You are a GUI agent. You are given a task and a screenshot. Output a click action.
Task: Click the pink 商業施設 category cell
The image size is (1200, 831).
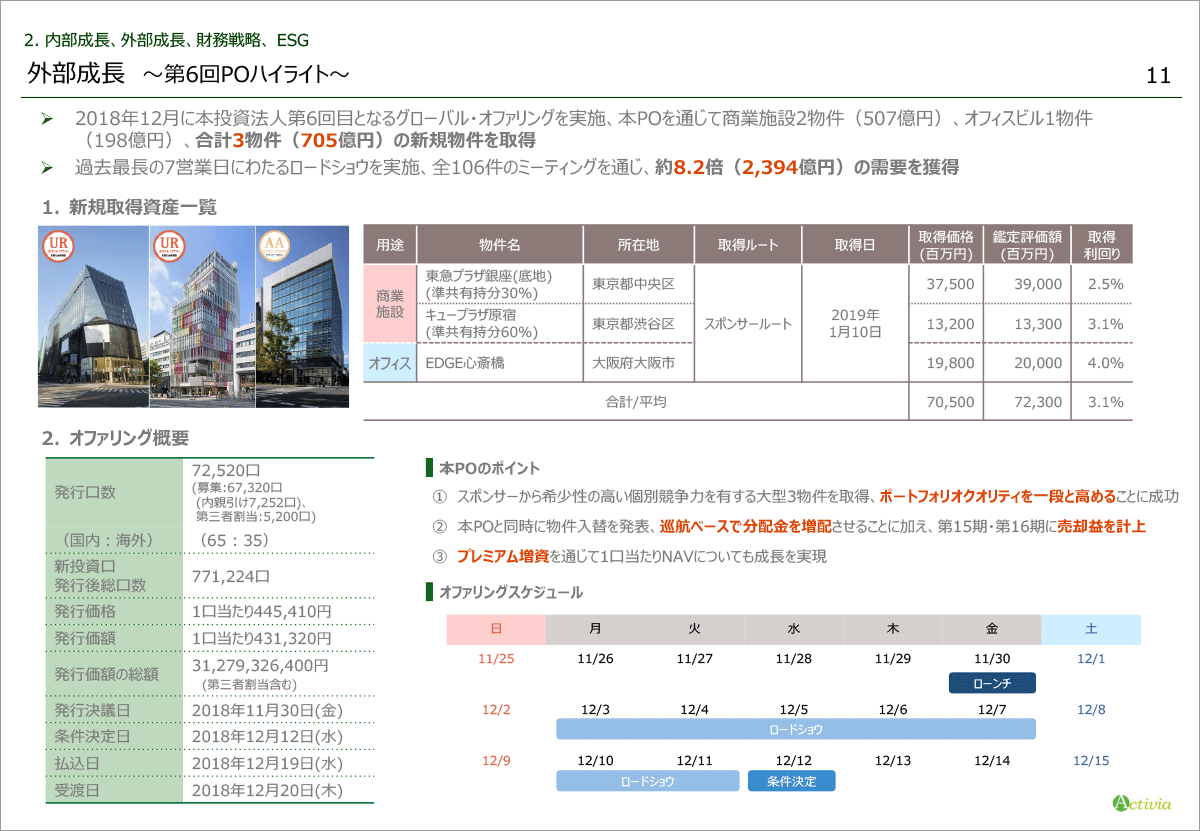389,304
